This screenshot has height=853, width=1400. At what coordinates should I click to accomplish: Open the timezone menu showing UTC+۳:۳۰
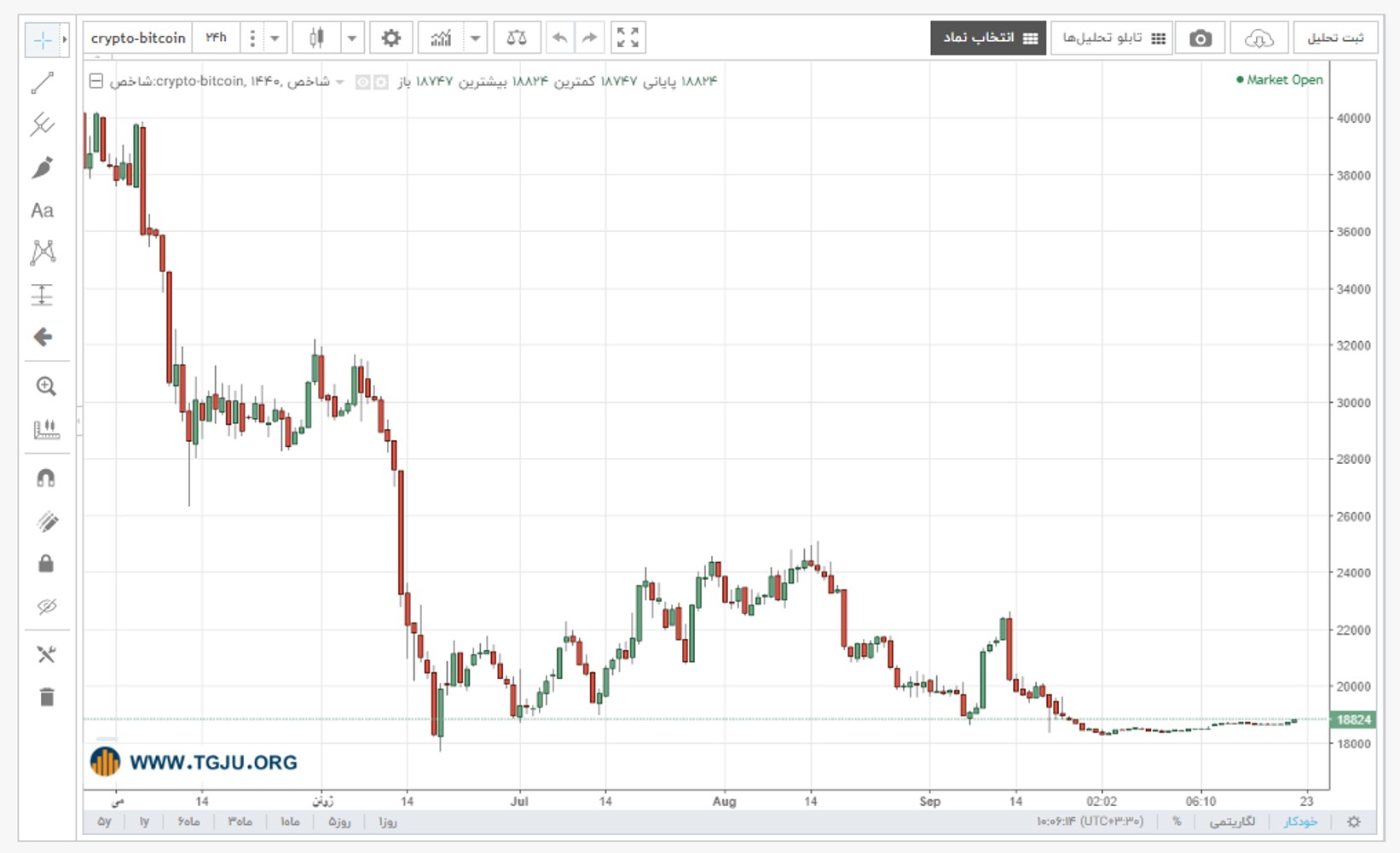pos(1090,821)
